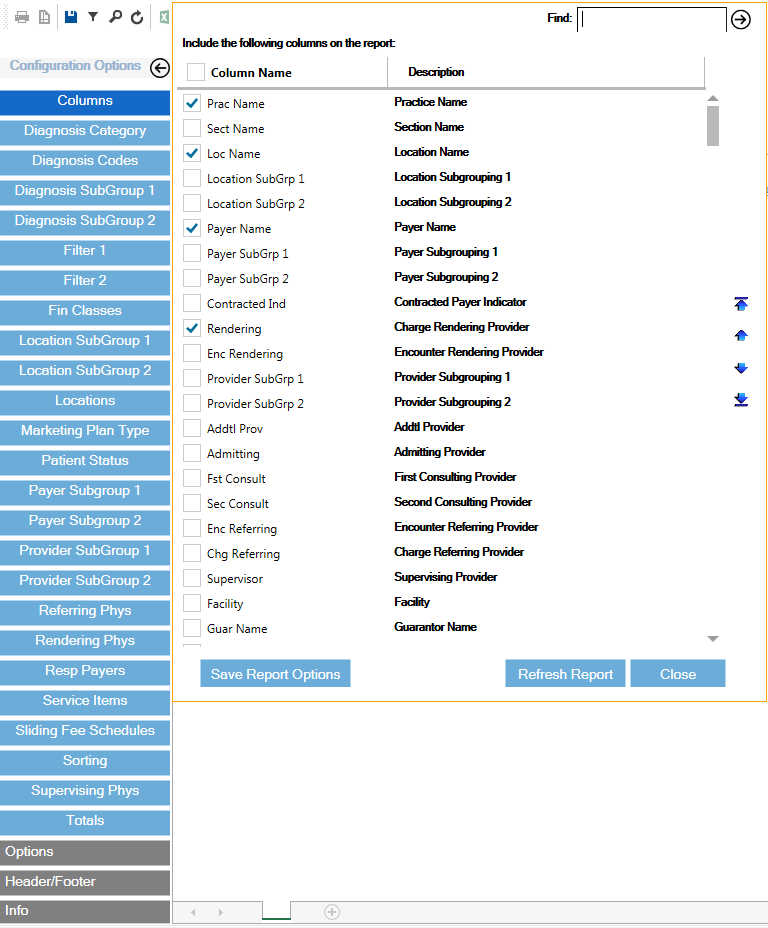768x928 pixels.
Task: Open the Diagnosis Category option
Action: click(85, 131)
